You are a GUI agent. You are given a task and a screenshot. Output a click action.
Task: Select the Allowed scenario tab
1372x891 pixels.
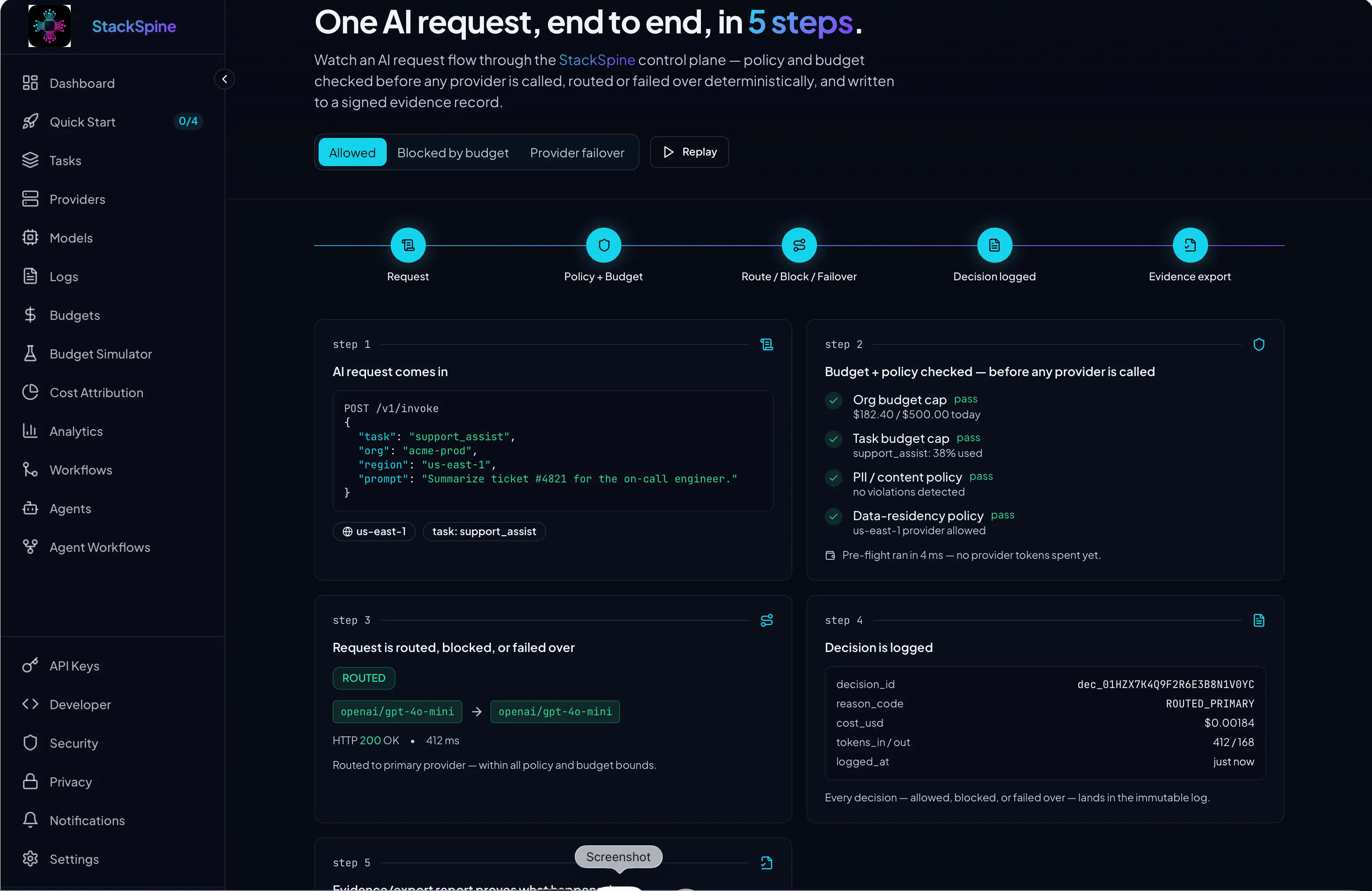(x=352, y=152)
